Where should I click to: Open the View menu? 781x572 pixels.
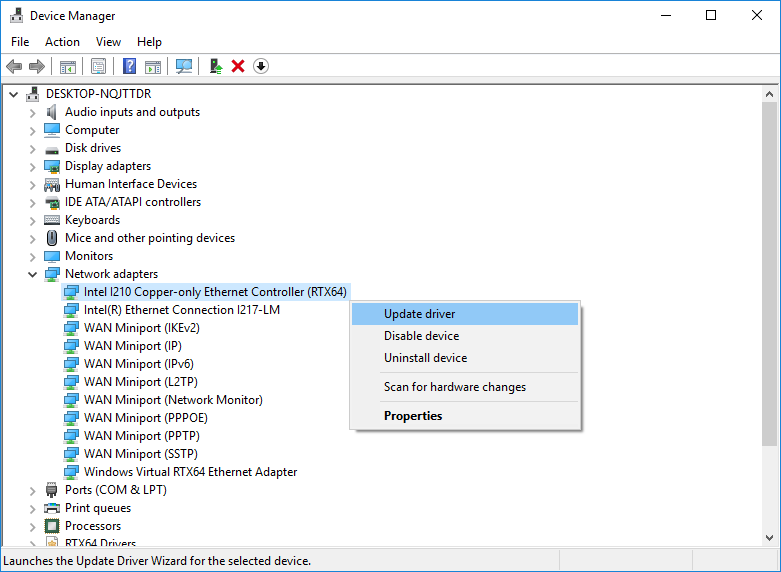pyautogui.click(x=108, y=42)
